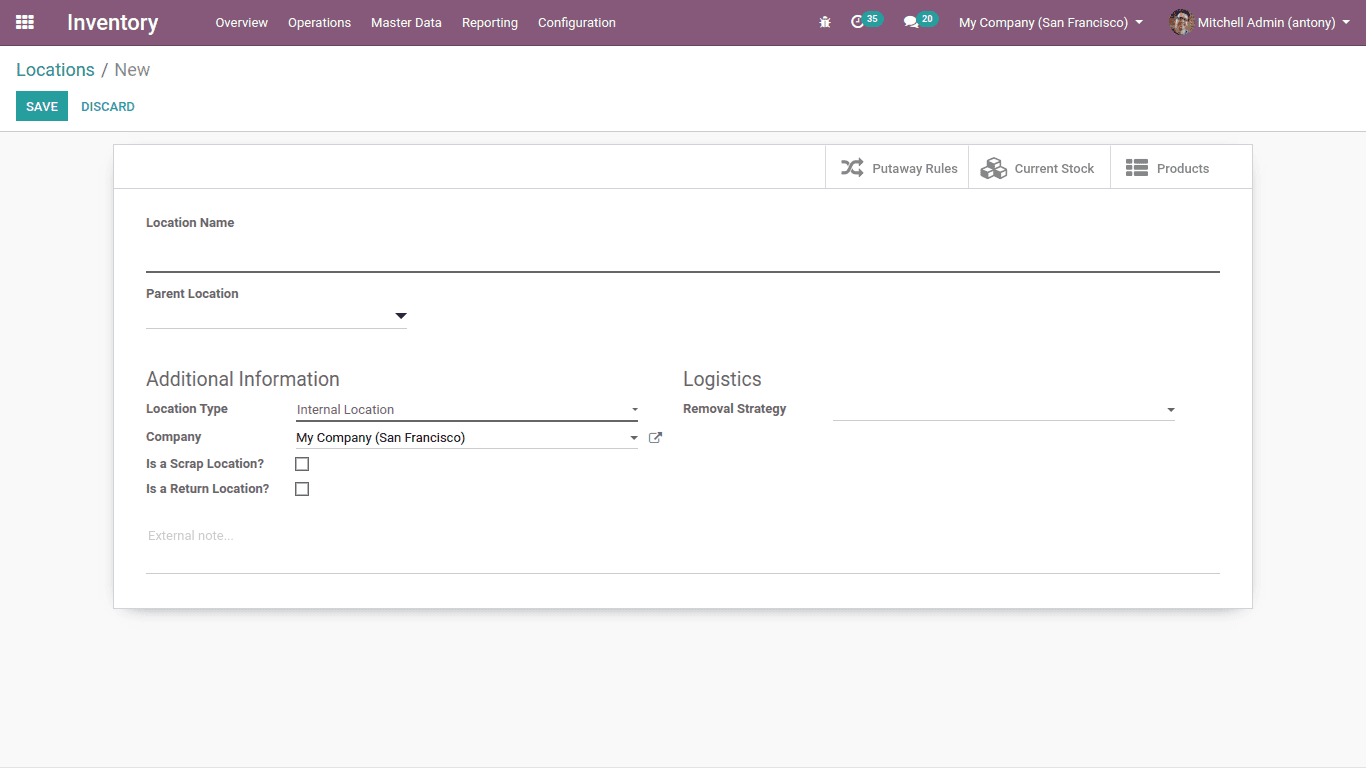Open the Reporting menu
The width and height of the screenshot is (1366, 768).
(490, 22)
